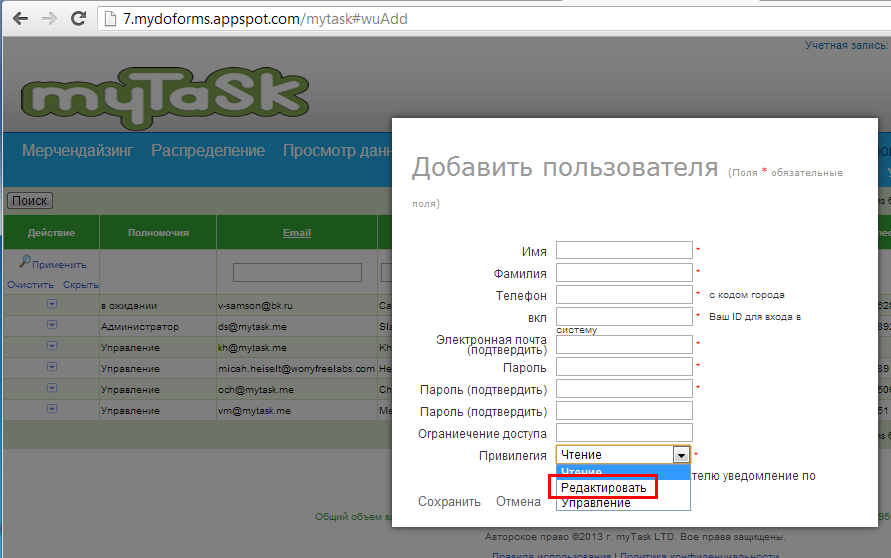Image resolution: width=891 pixels, height=558 pixels.
Task: Click the Привилегия dropdown arrow
Action: (681, 455)
